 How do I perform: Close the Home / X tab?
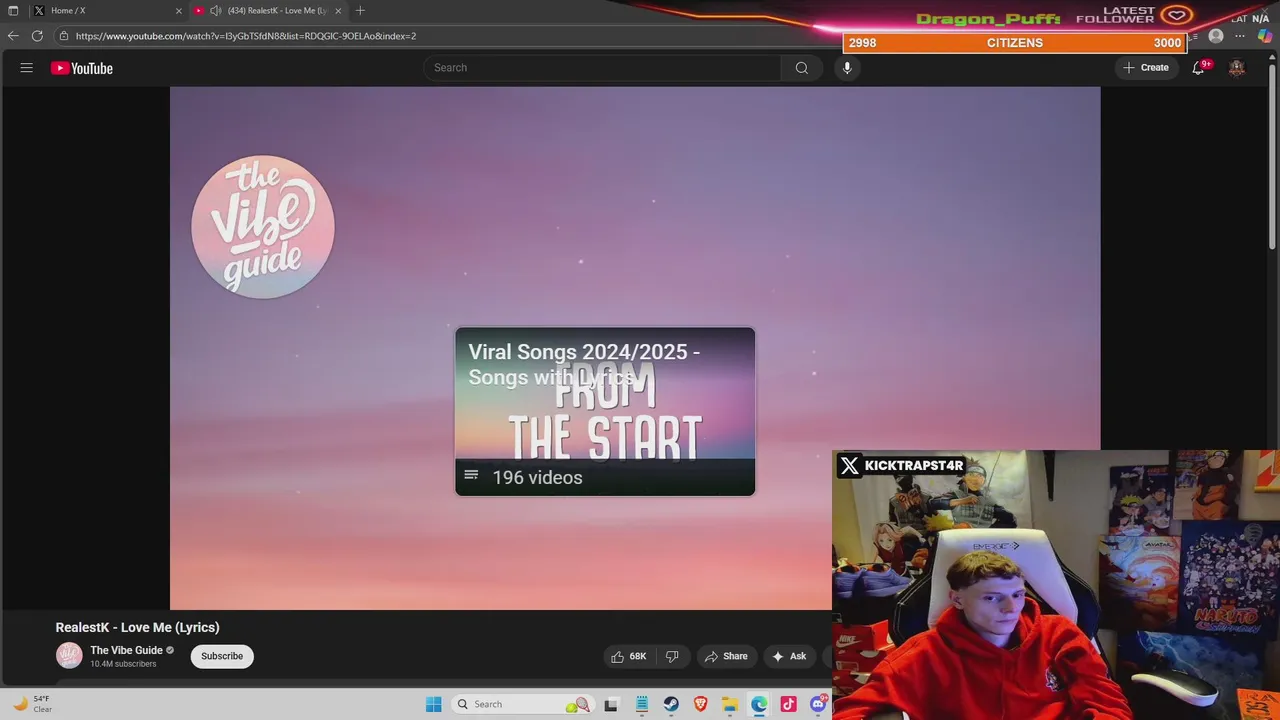[179, 10]
